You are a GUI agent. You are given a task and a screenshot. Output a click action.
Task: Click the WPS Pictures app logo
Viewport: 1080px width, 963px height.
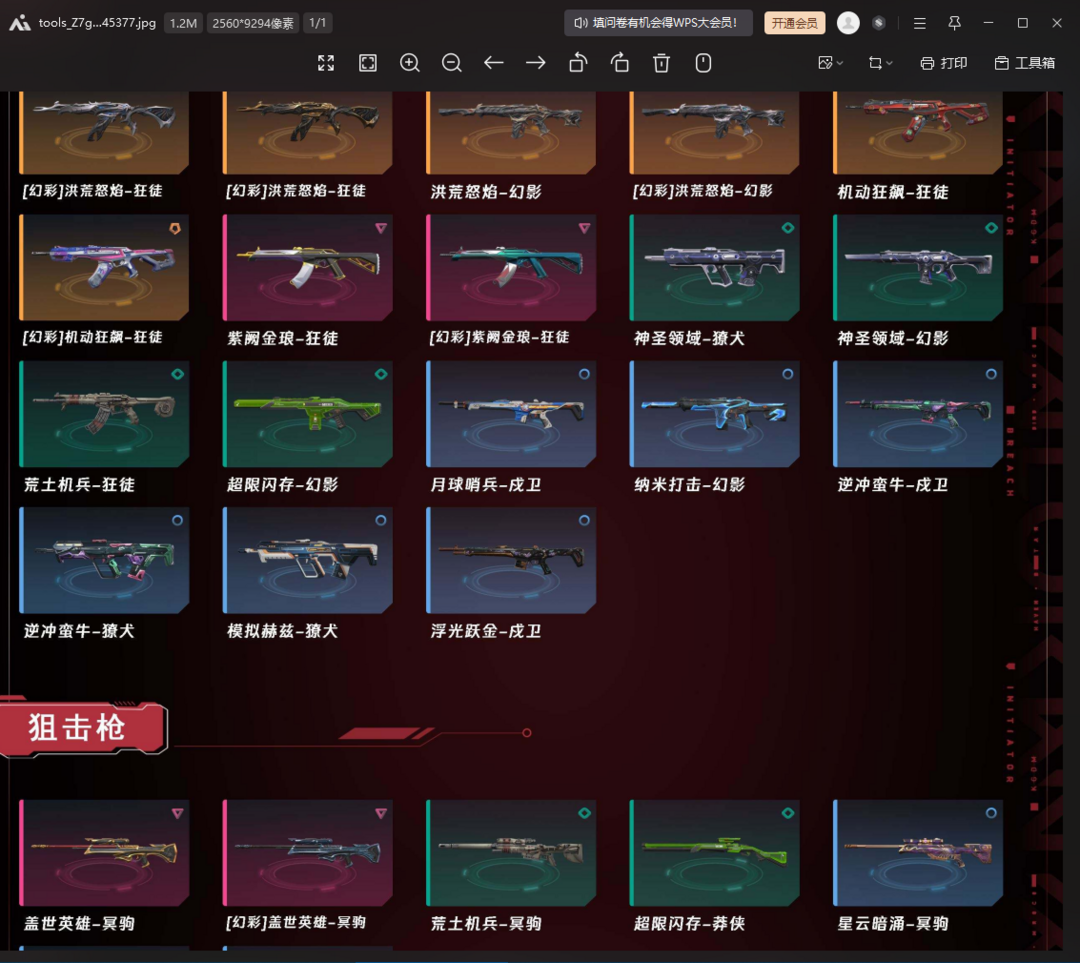point(19,23)
